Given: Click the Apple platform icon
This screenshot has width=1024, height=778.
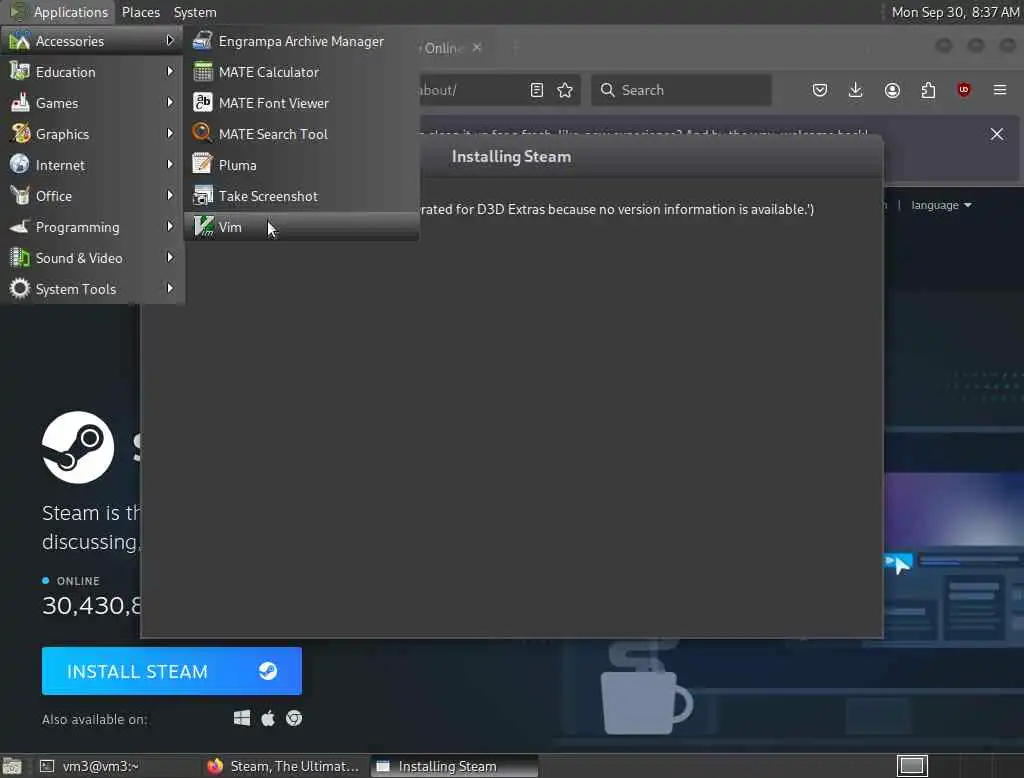Looking at the screenshot, I should [268, 719].
